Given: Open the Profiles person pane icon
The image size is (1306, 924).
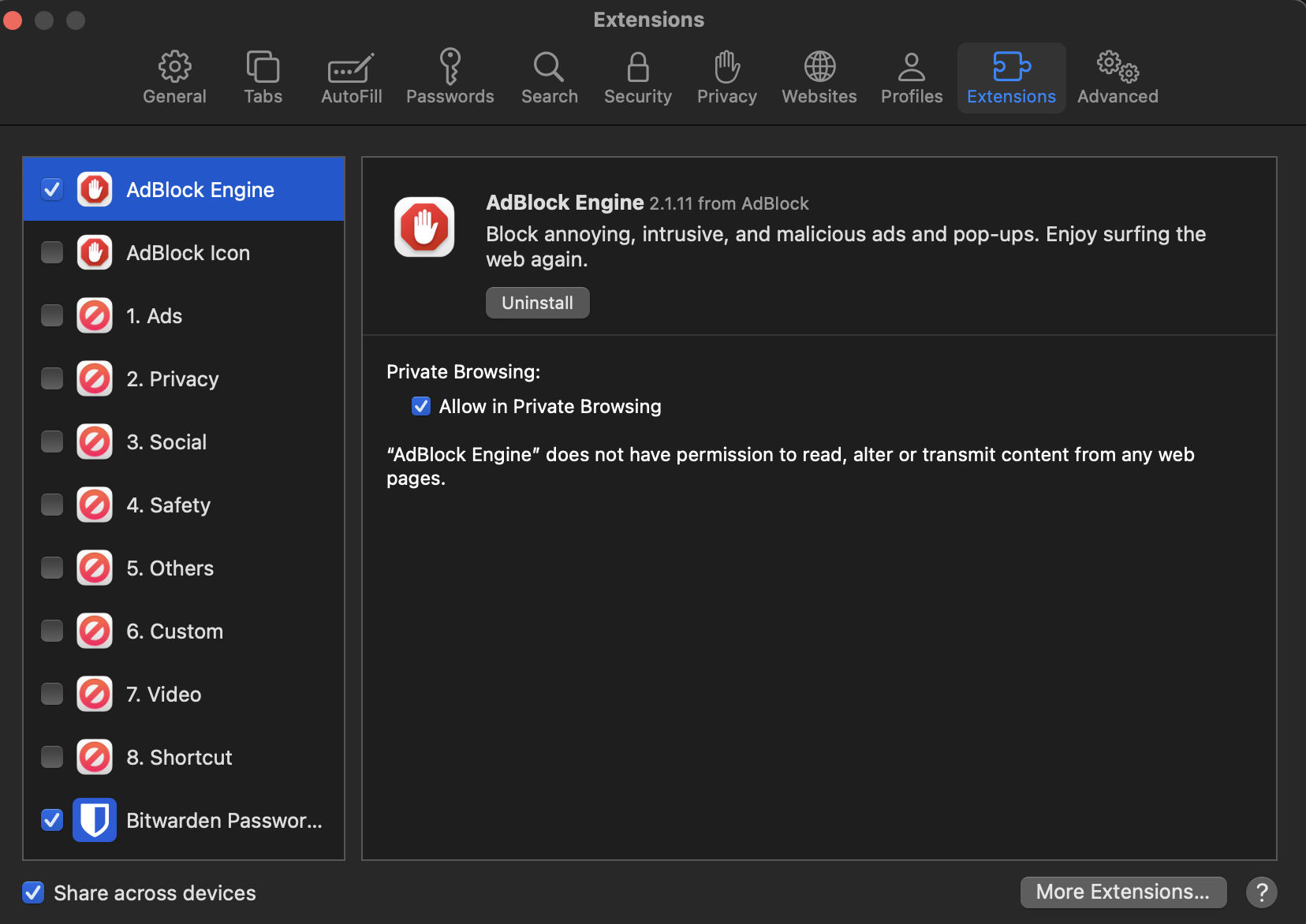Looking at the screenshot, I should point(912,67).
